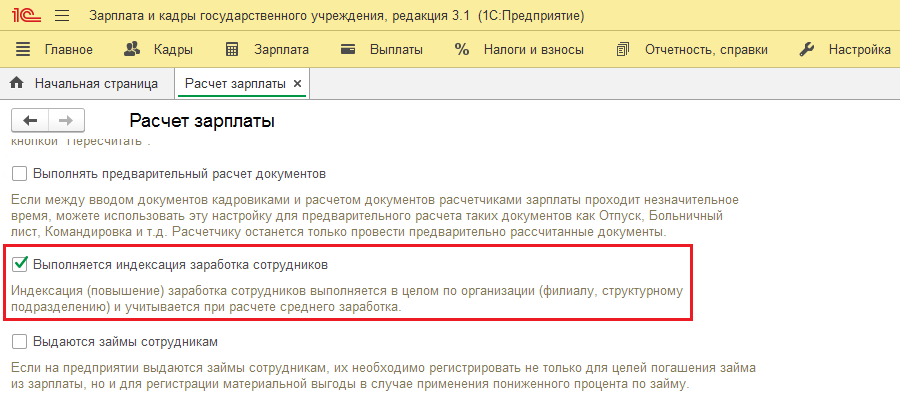Open the Зарплата section
Viewport: 900px width, 402px height.
(281, 50)
